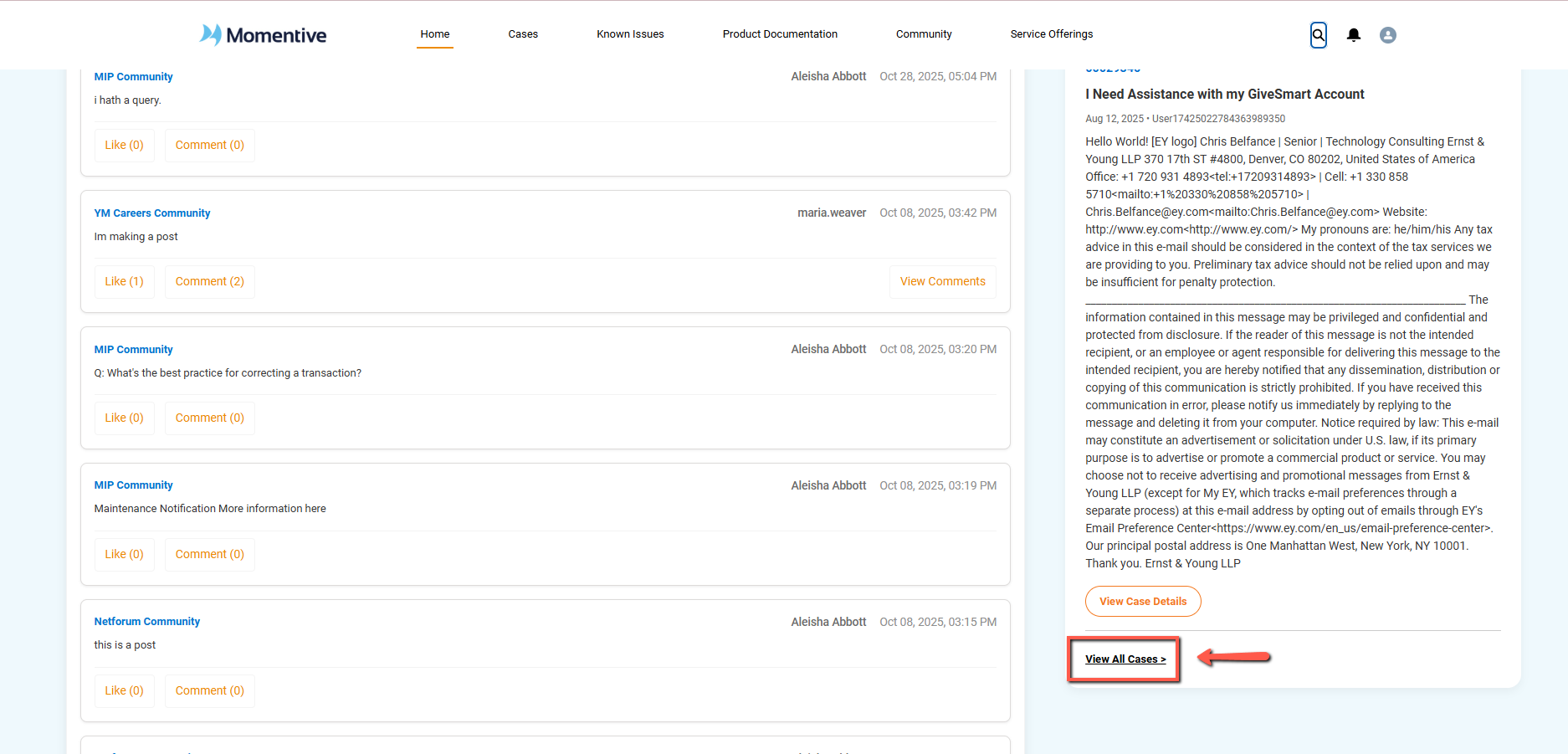Image resolution: width=1568 pixels, height=754 pixels.
Task: Click the Momentive logo
Action: (262, 35)
